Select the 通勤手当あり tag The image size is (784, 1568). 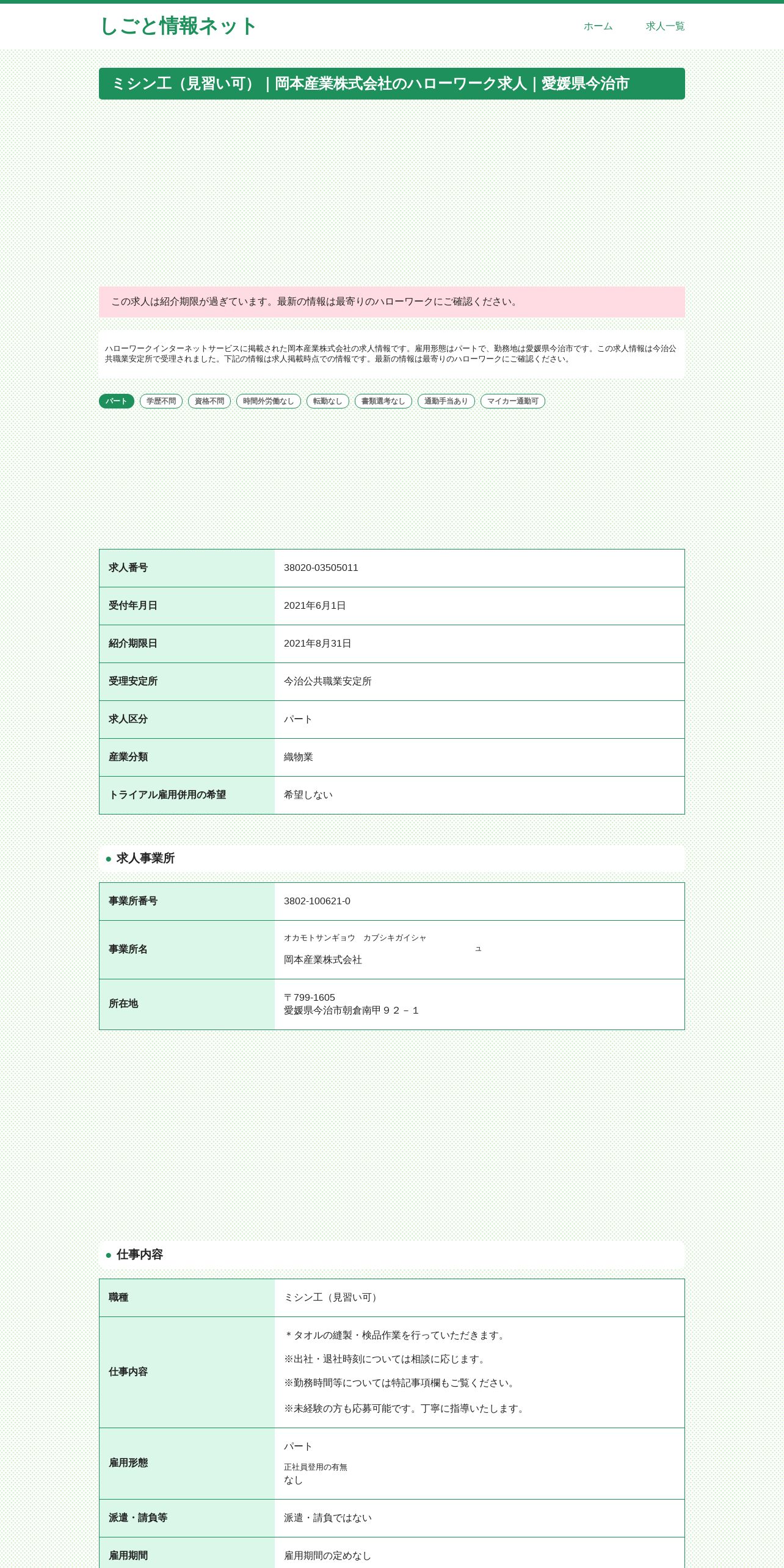point(446,401)
